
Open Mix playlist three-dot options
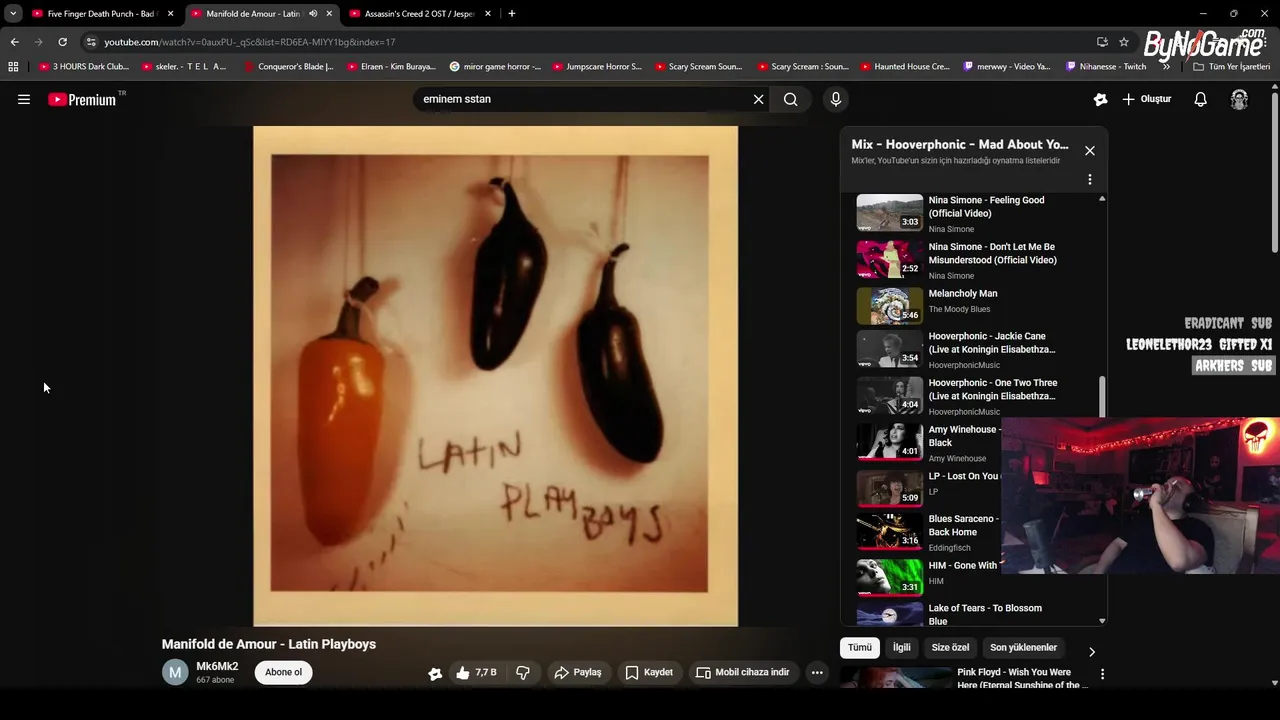coord(1090,180)
